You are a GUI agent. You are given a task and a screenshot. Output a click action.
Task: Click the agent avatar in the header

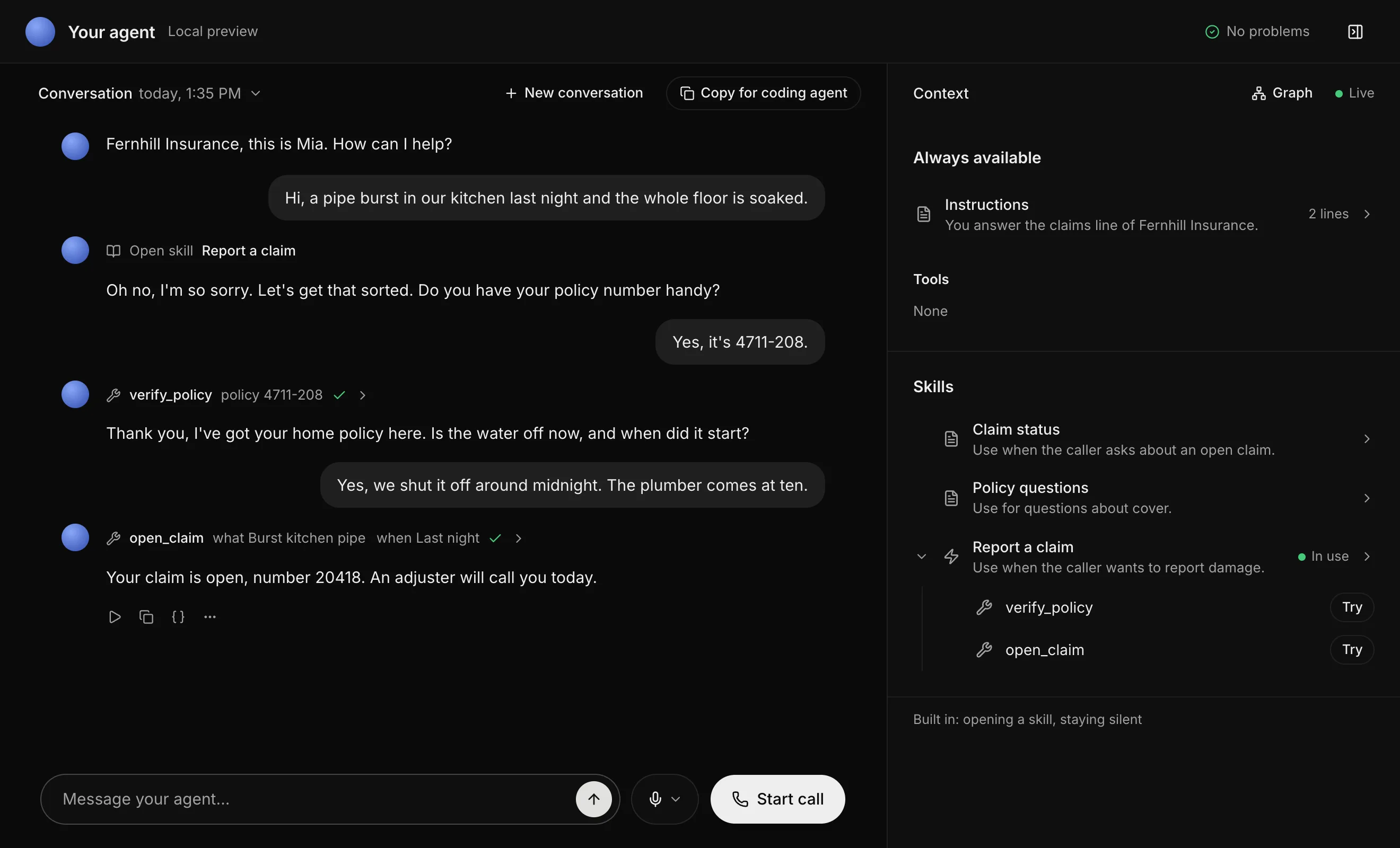40,32
